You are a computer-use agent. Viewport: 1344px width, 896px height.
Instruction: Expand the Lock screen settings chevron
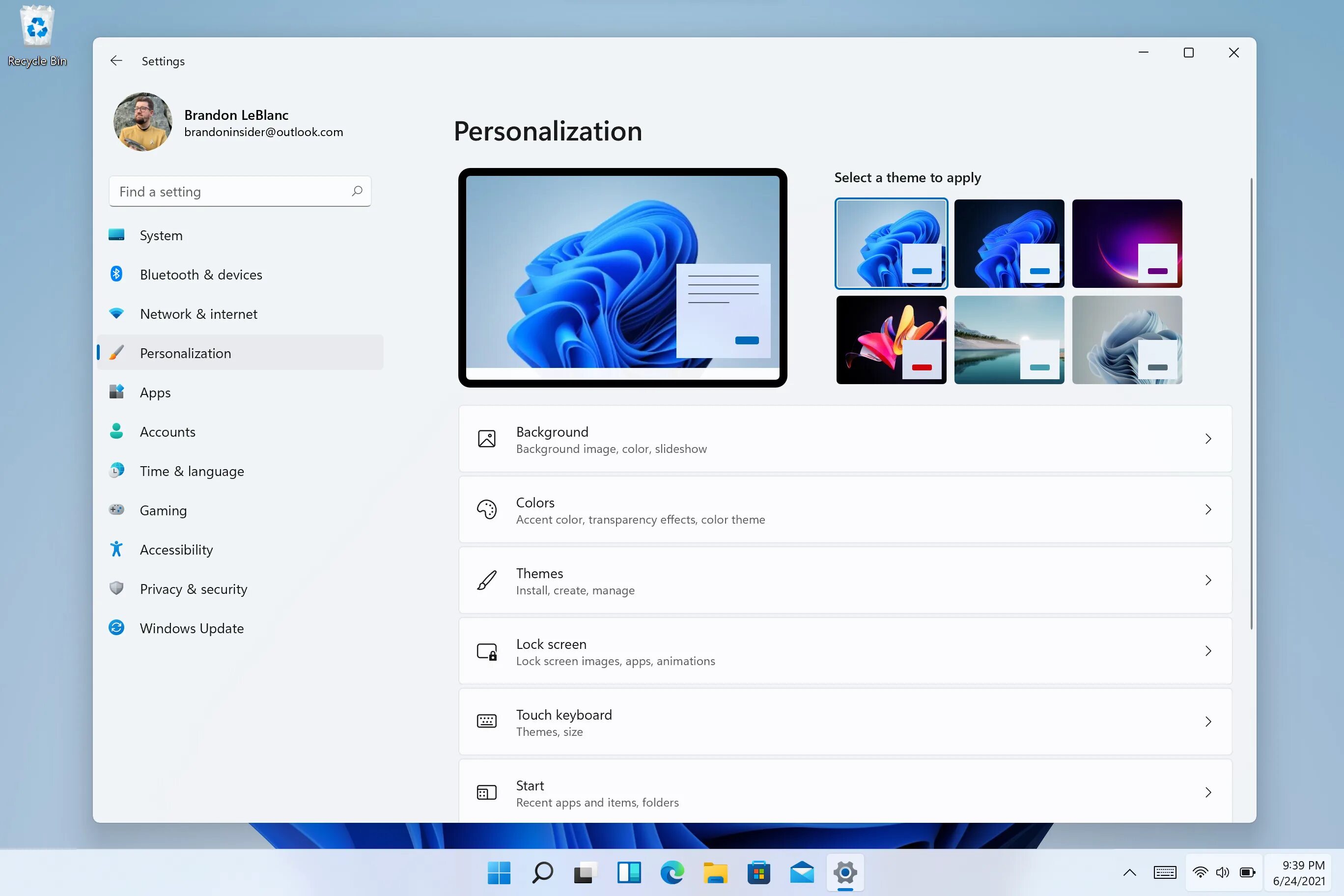tap(1208, 651)
